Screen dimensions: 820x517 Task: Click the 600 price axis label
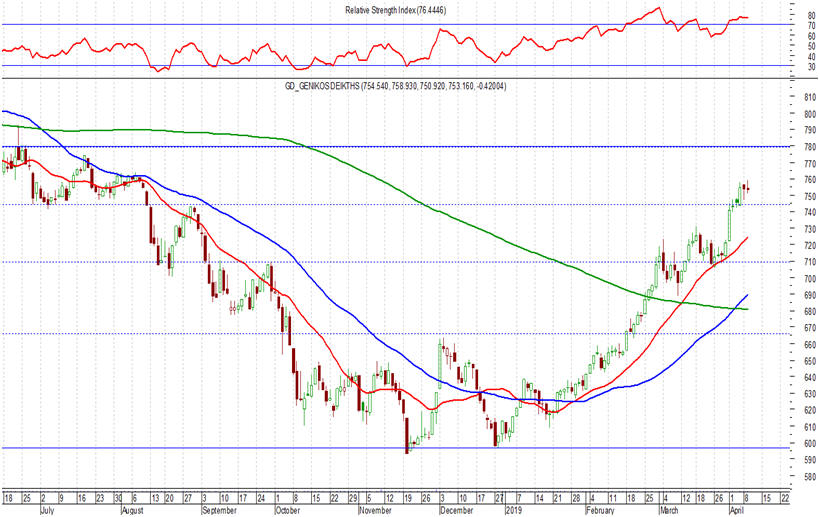point(810,444)
